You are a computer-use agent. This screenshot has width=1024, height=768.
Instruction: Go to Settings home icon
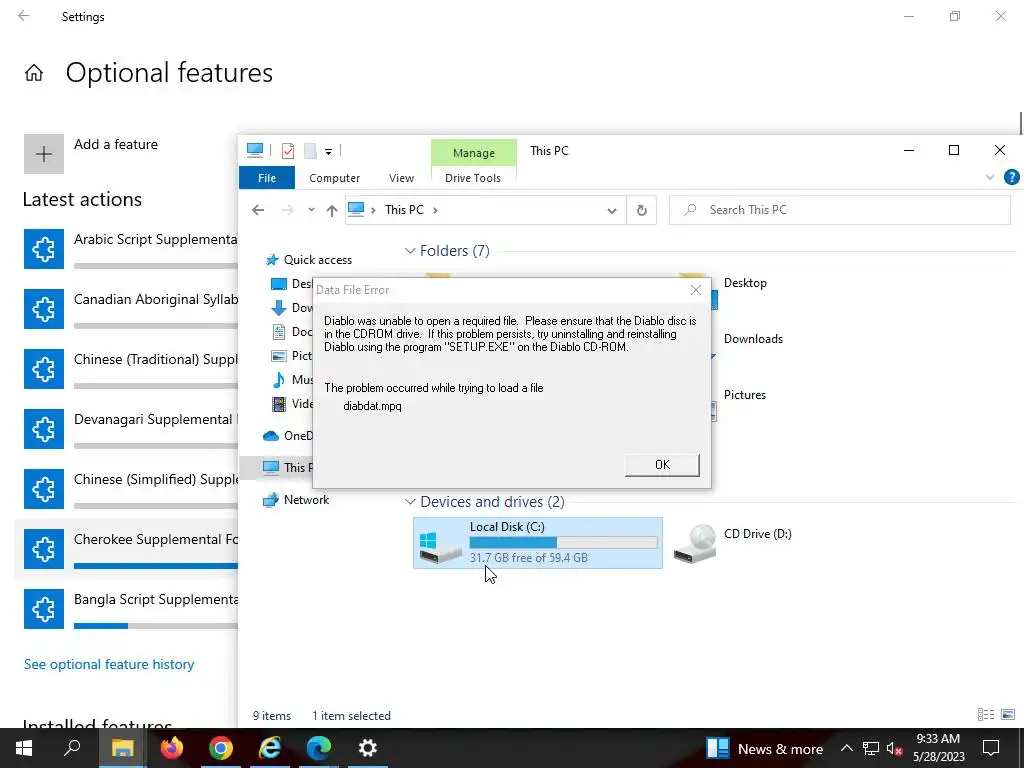34,72
